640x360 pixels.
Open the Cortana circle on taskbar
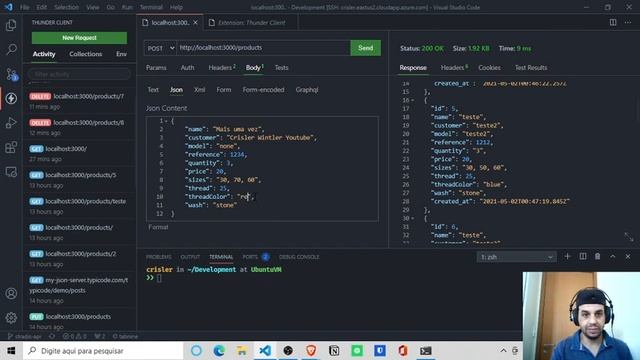point(196,350)
